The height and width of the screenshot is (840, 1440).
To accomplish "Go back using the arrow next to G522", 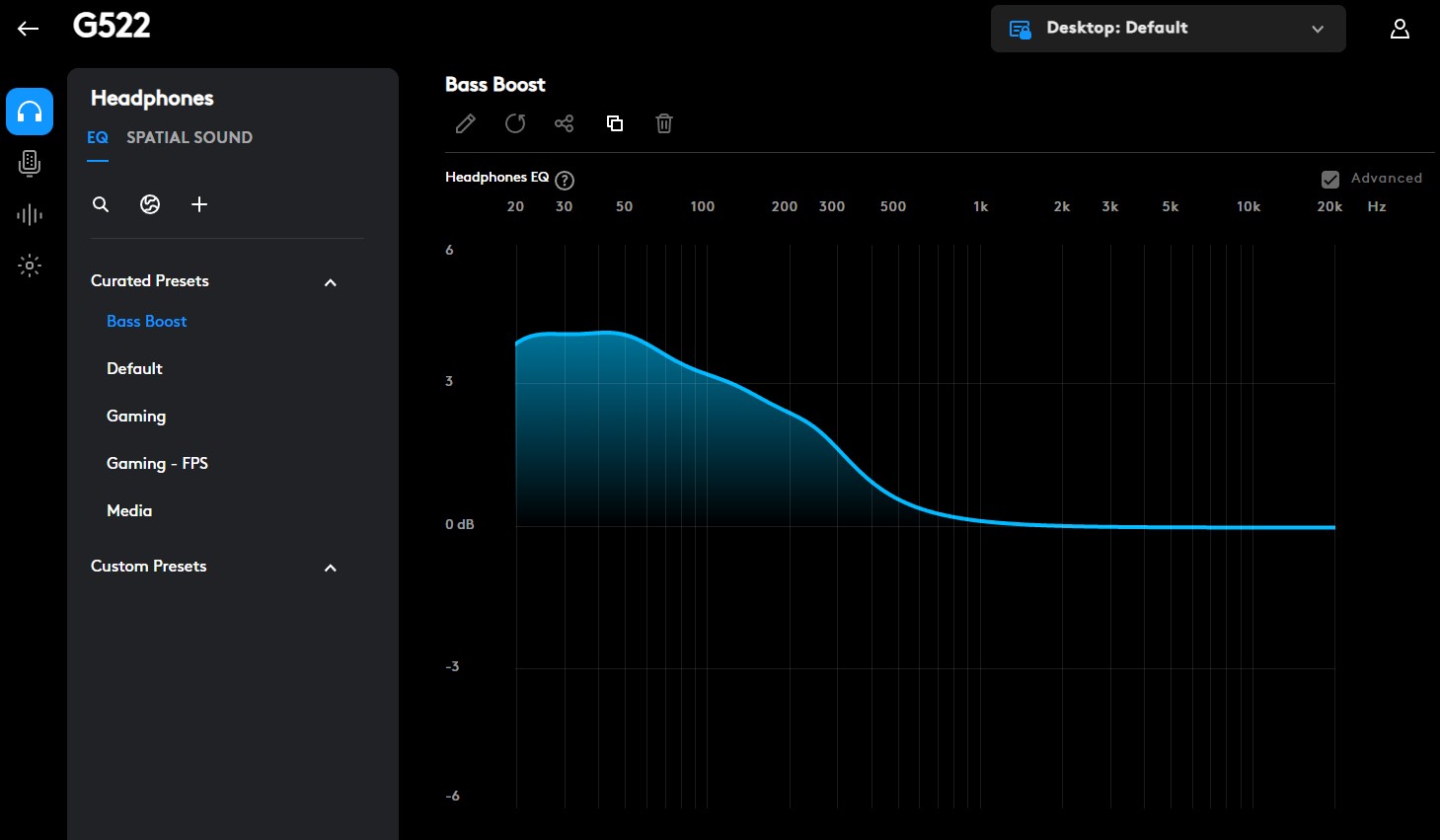I will tap(28, 29).
